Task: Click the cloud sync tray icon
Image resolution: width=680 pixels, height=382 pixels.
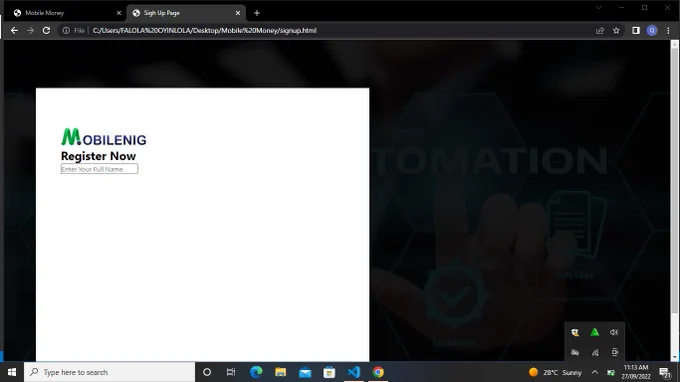Action: tap(575, 352)
